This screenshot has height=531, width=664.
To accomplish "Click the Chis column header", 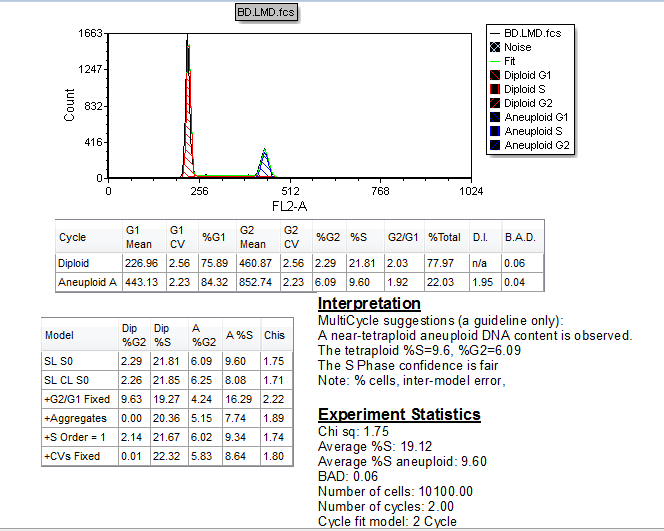I will [x=275, y=335].
